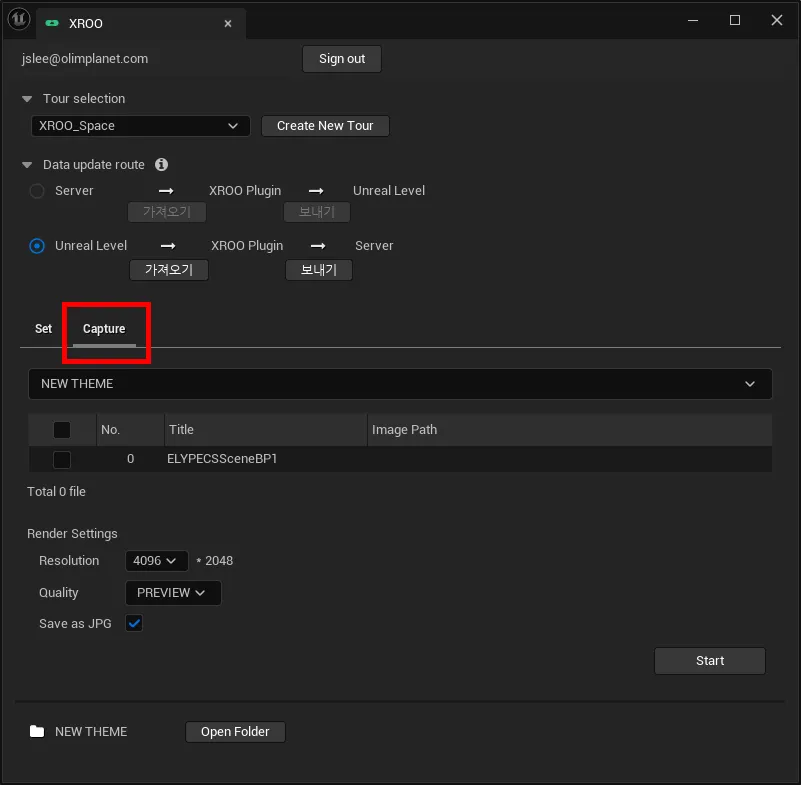The image size is (801, 785).
Task: Close the XROO window
Action: point(776,20)
